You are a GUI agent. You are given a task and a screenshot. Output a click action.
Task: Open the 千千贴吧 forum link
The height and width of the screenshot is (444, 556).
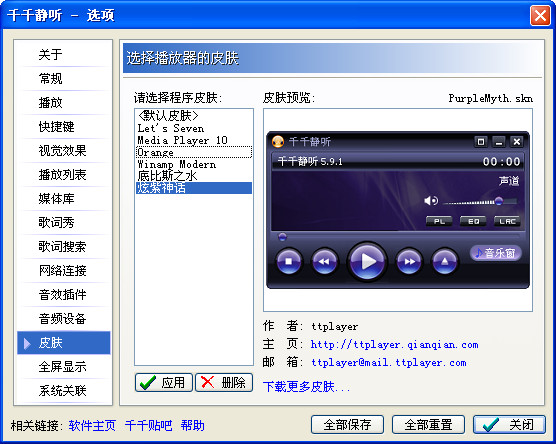[x=149, y=425]
